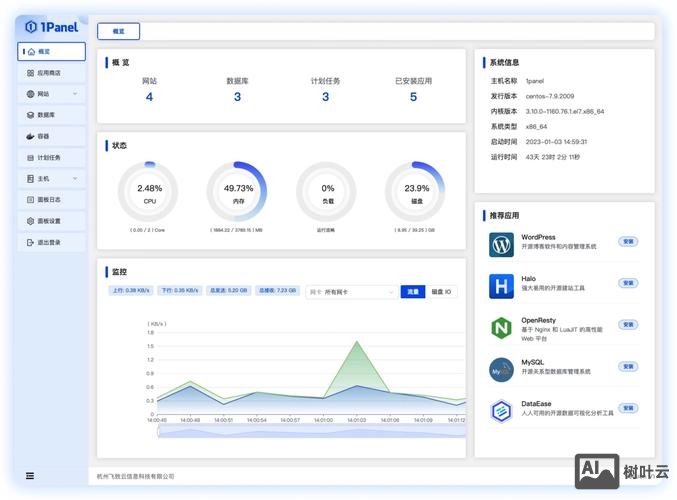Open the 网卡 network card dropdown
The width and height of the screenshot is (677, 500).
pos(351,292)
